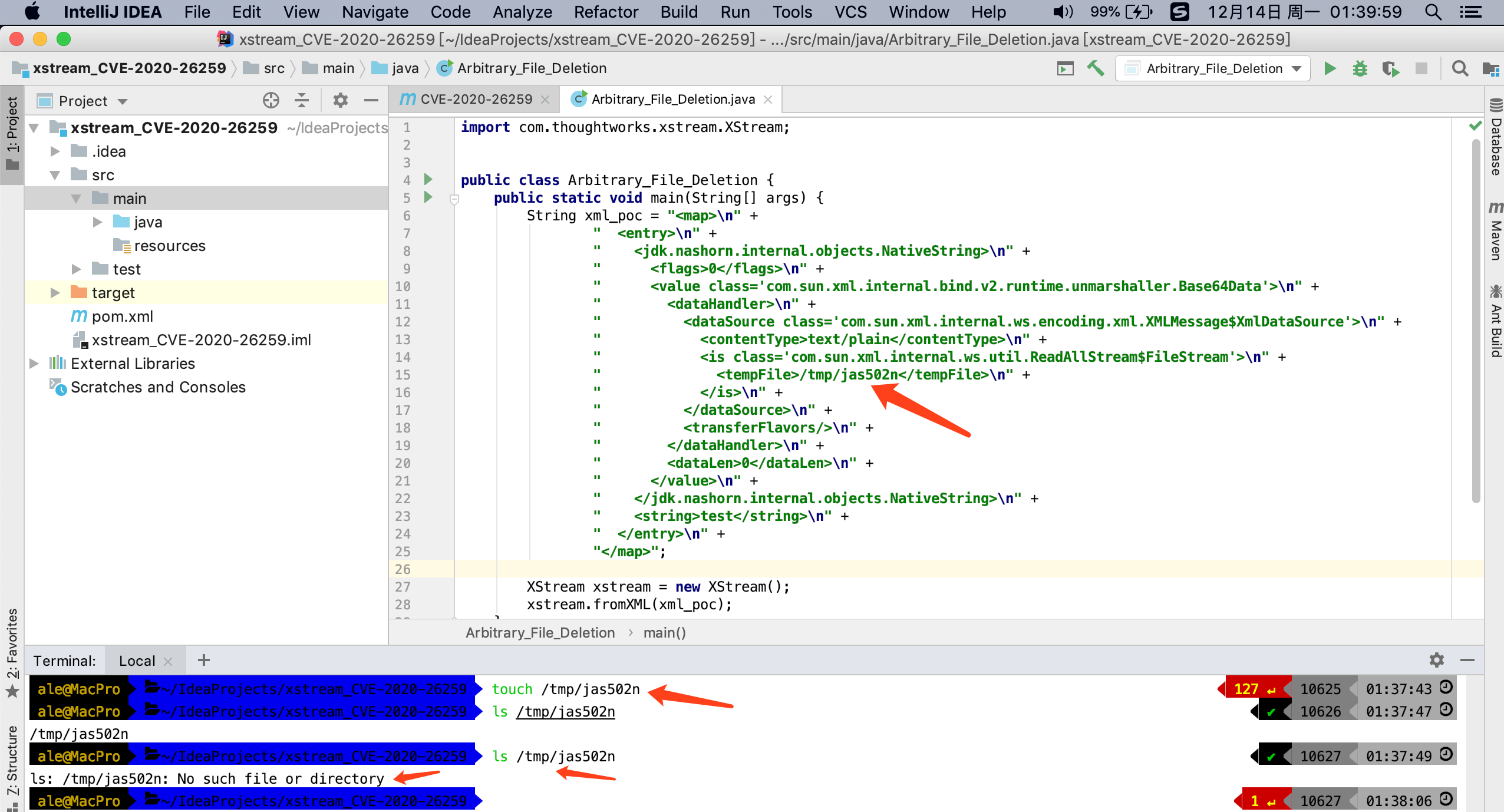Click the locate file crosshair icon
Image resolution: width=1504 pixels, height=812 pixels.
tap(271, 101)
